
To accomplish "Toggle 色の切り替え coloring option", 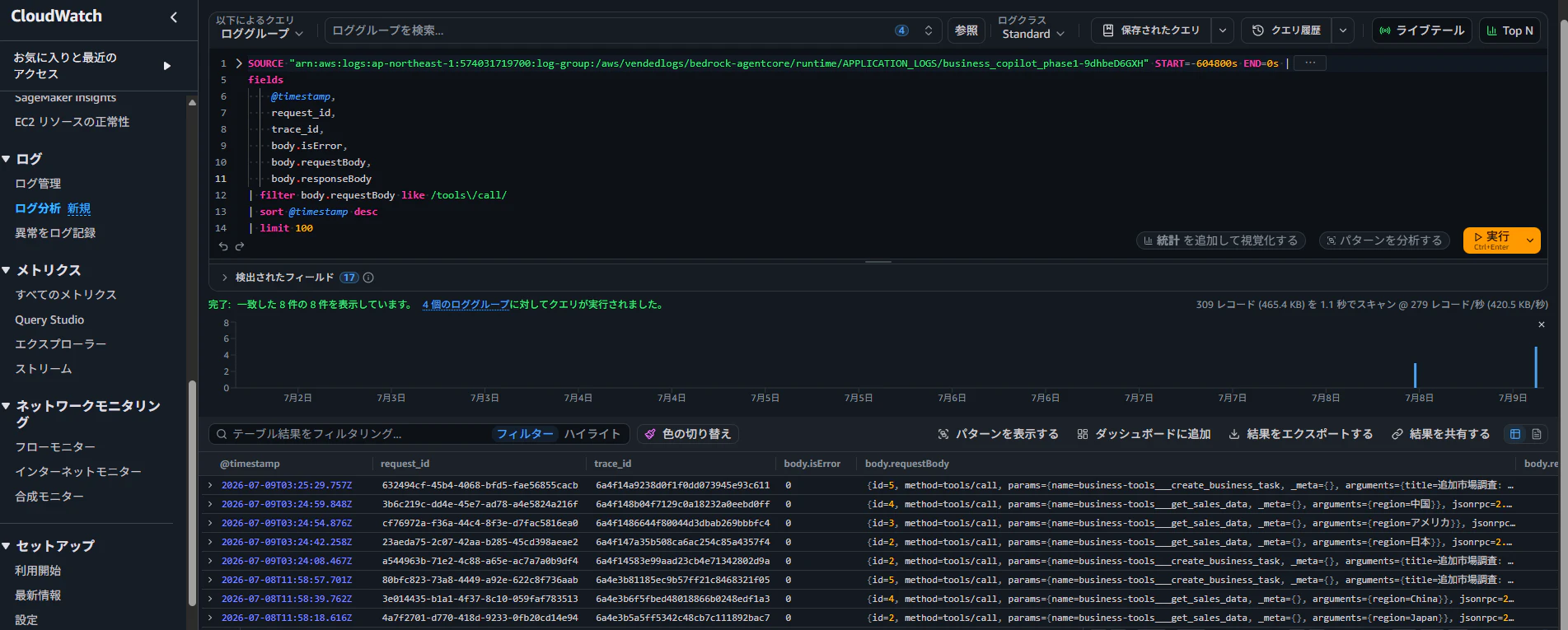I will (x=688, y=434).
